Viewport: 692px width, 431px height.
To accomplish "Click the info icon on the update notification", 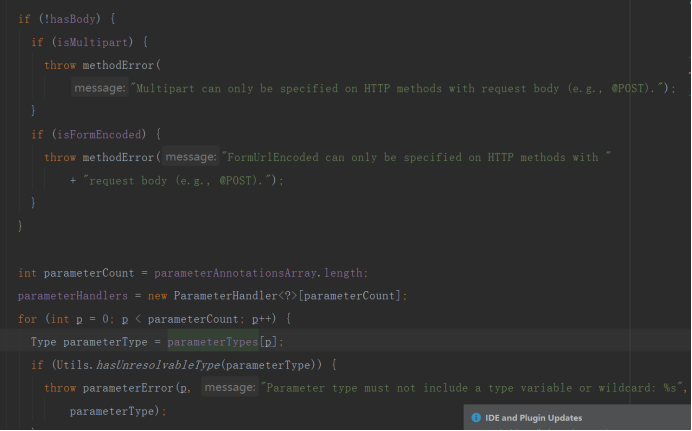I will (x=476, y=417).
